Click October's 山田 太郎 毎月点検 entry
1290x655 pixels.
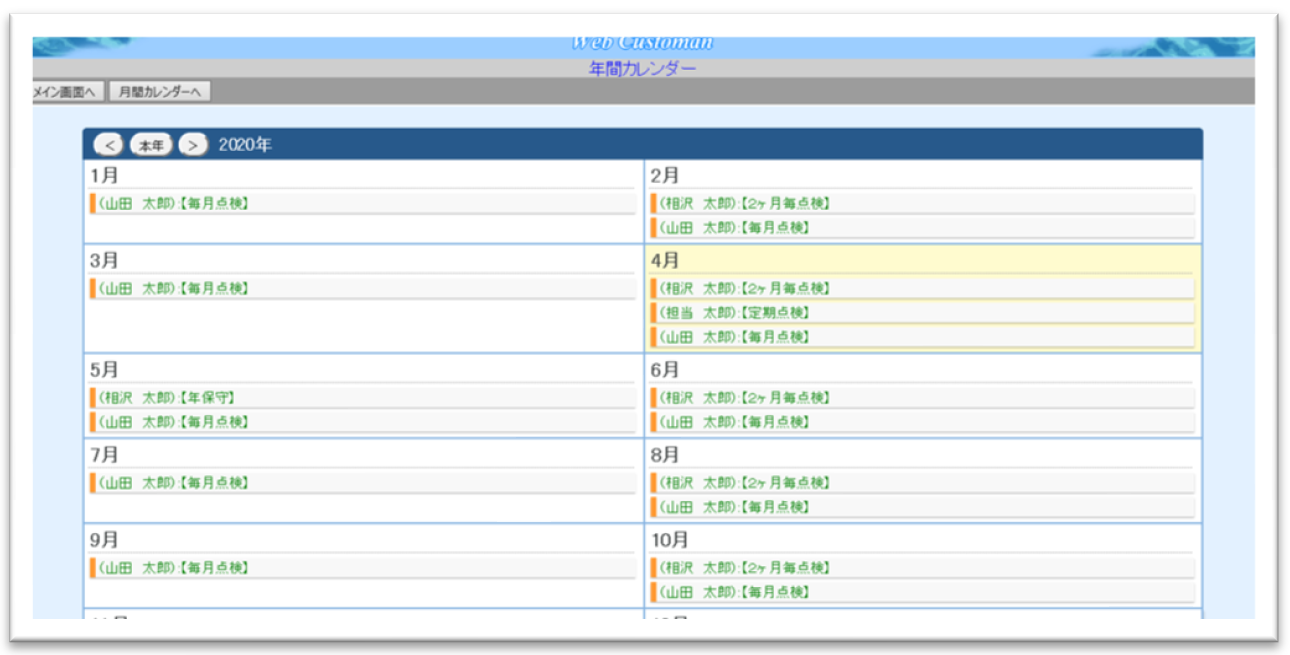point(734,592)
